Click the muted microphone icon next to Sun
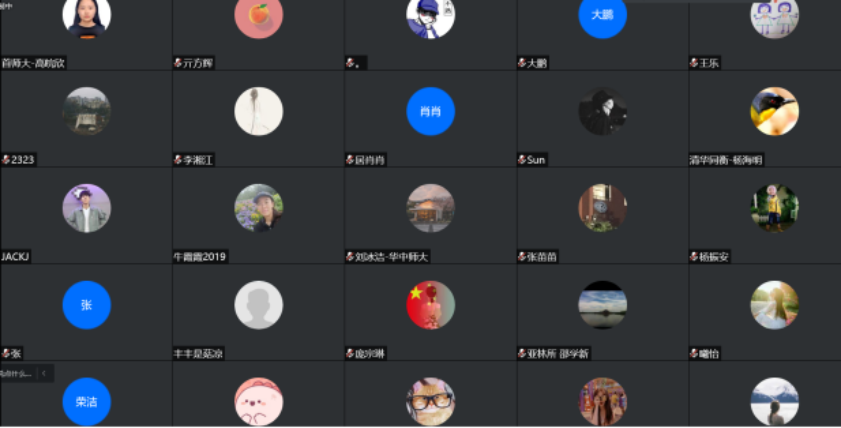 coord(521,160)
